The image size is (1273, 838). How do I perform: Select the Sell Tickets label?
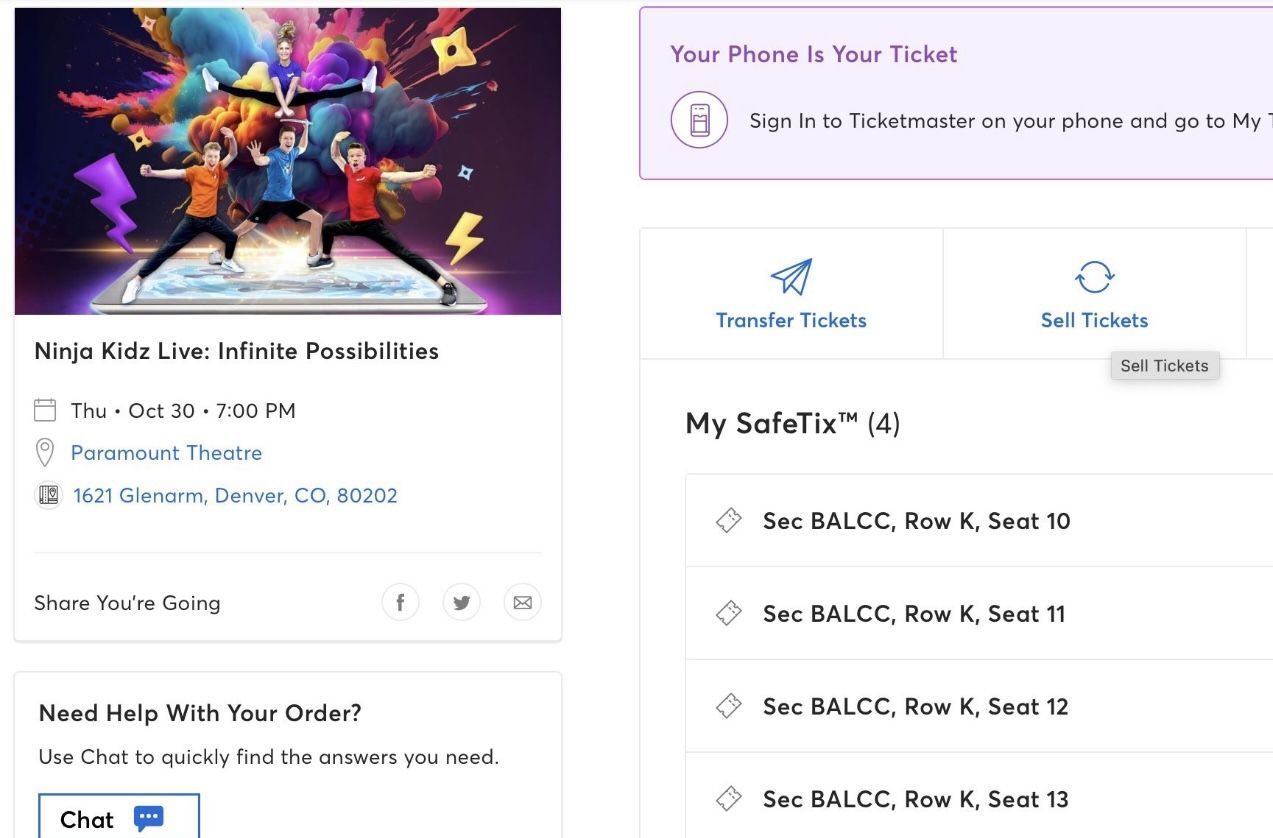[x=1094, y=321]
